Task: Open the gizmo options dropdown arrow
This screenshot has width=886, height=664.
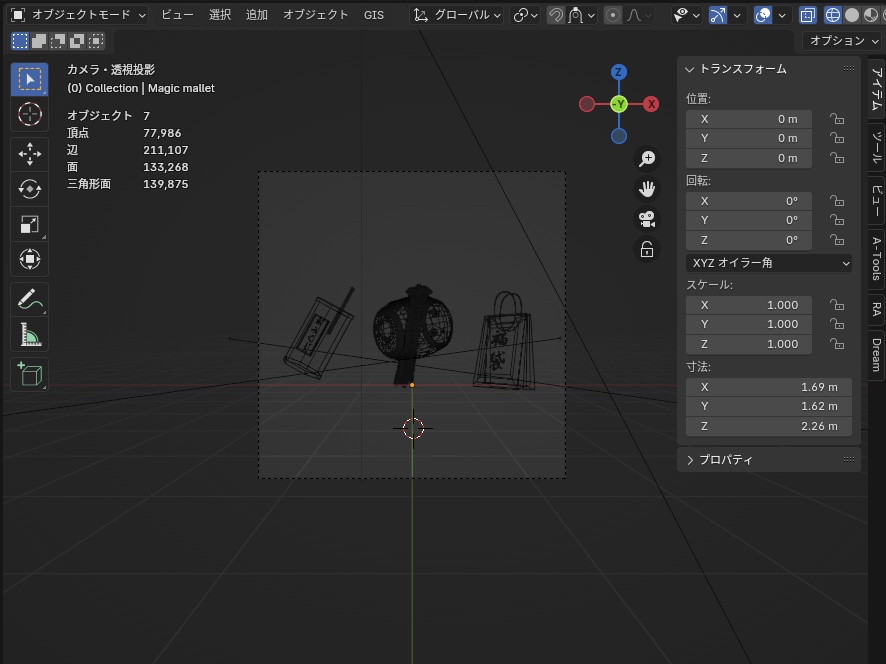Action: pos(737,15)
